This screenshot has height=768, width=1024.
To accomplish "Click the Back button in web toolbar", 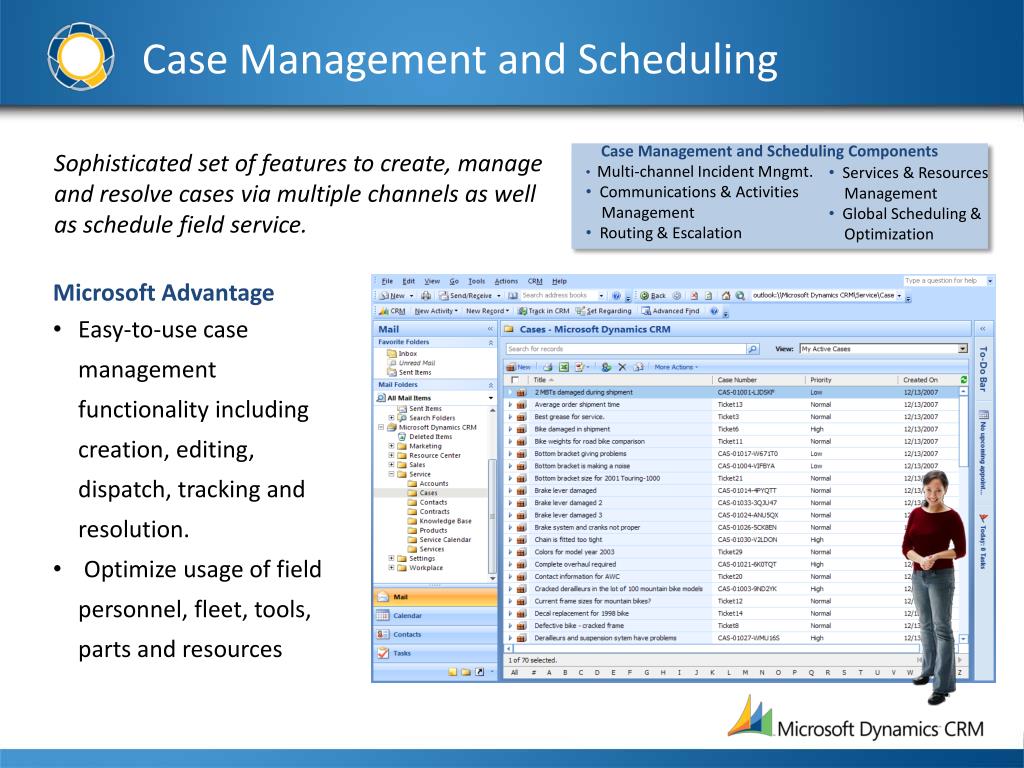I will click(652, 296).
